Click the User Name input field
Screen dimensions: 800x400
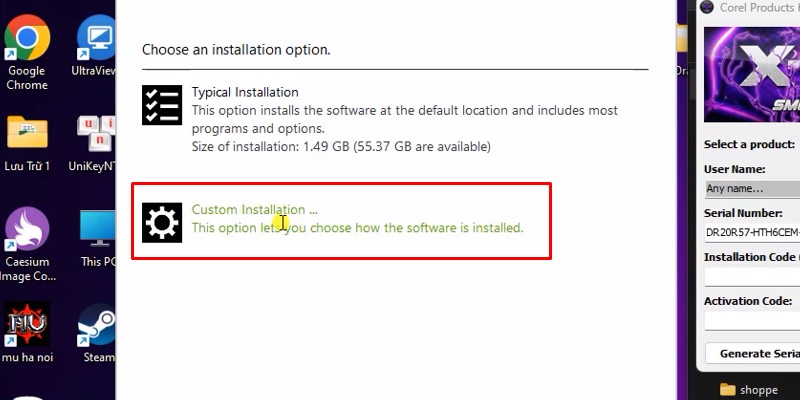[752, 188]
